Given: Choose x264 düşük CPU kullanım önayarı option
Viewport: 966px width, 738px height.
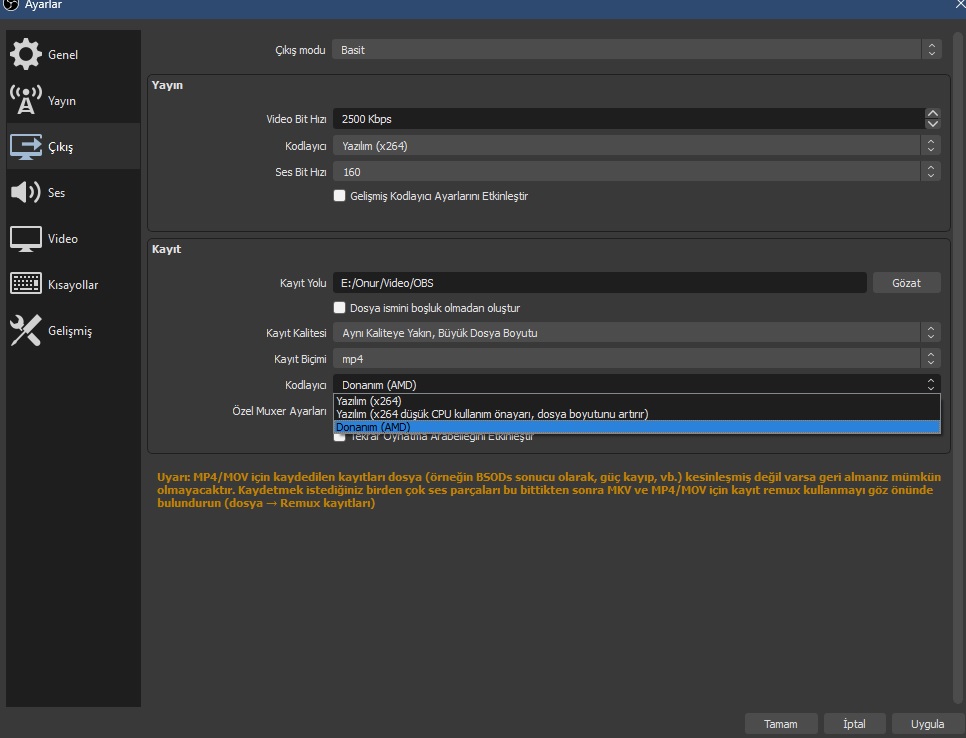Looking at the screenshot, I should (x=636, y=414).
